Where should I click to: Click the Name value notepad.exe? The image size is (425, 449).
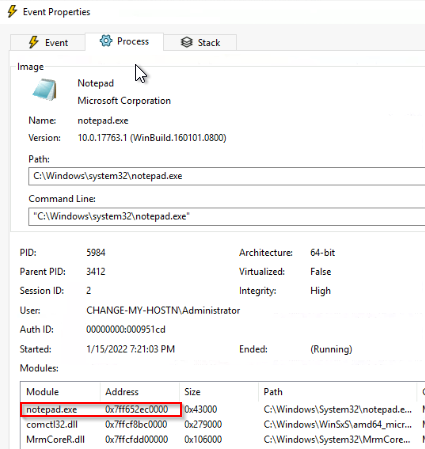(x=103, y=121)
